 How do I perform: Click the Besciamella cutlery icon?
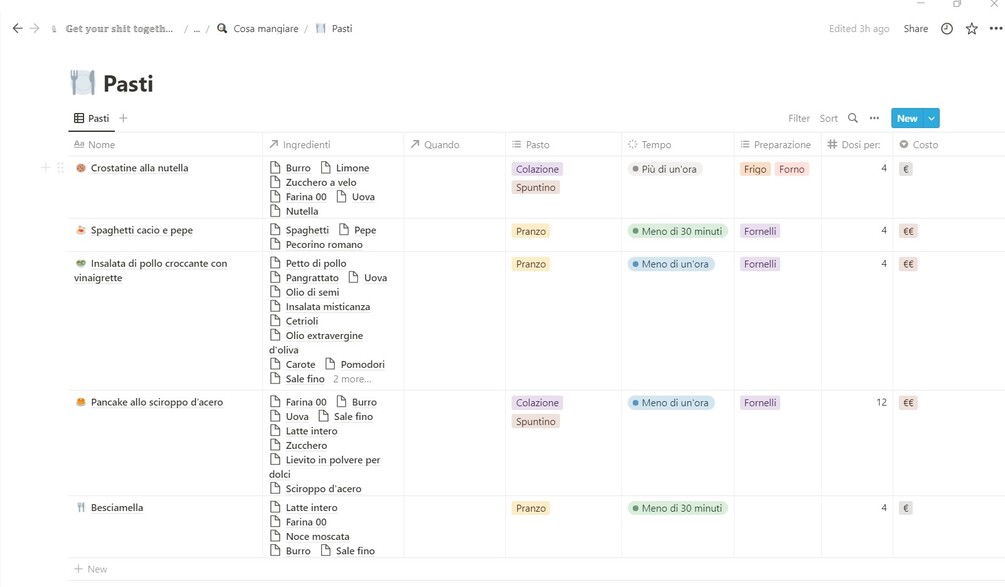coord(81,508)
